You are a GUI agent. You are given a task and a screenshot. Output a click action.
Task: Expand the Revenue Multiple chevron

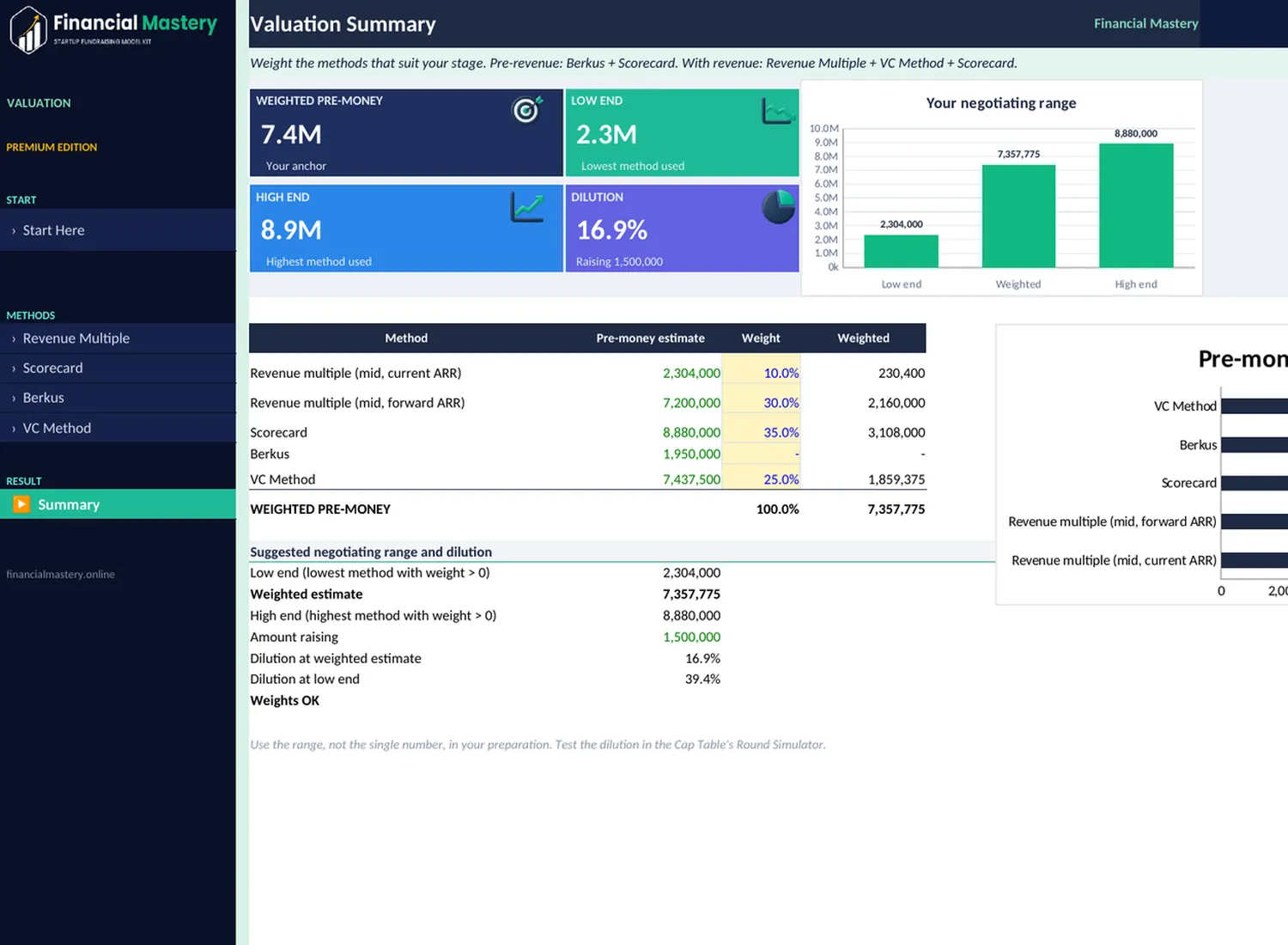(x=14, y=339)
